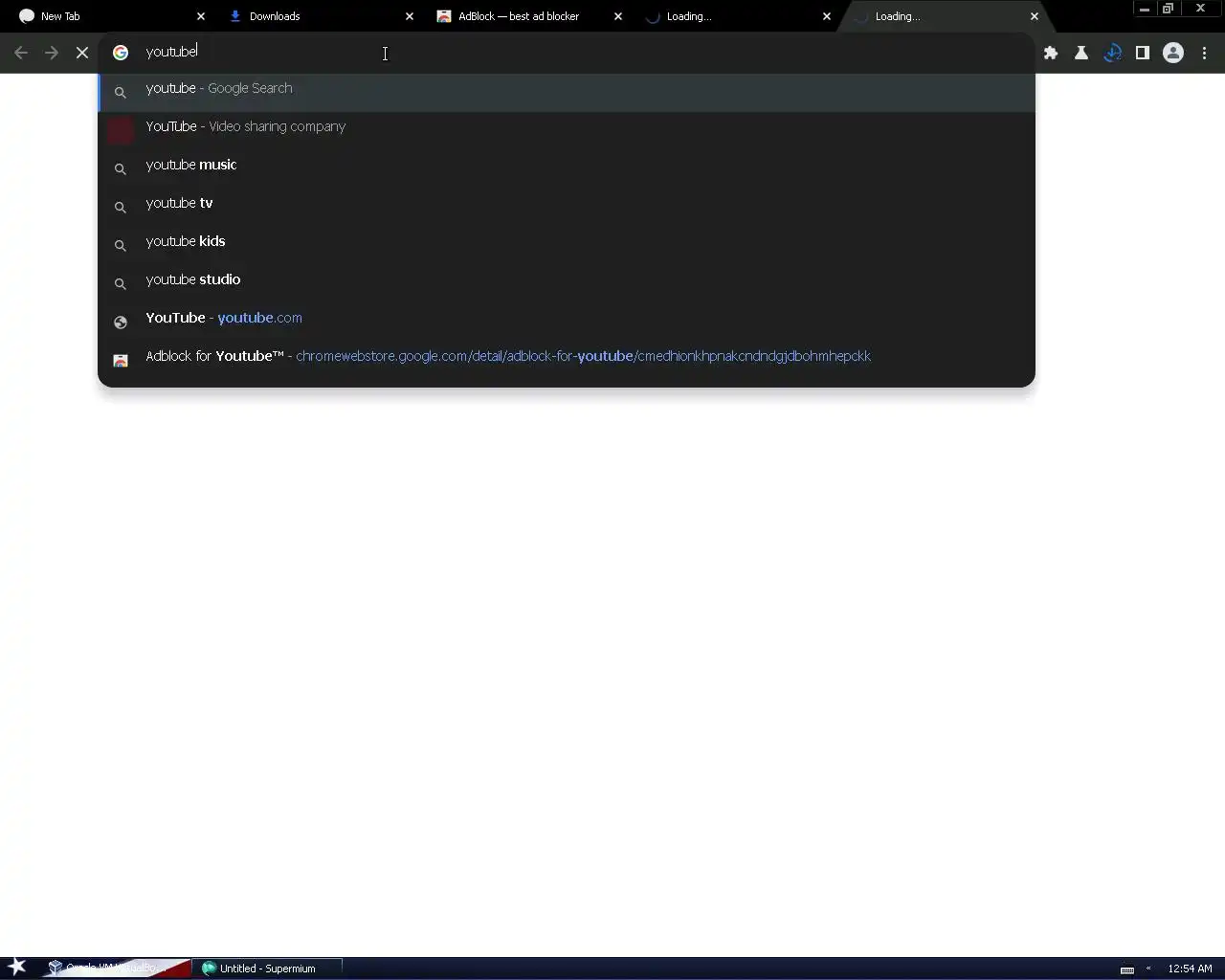Switch to the first Loading... tab
1225x980 pixels.
(x=733, y=16)
